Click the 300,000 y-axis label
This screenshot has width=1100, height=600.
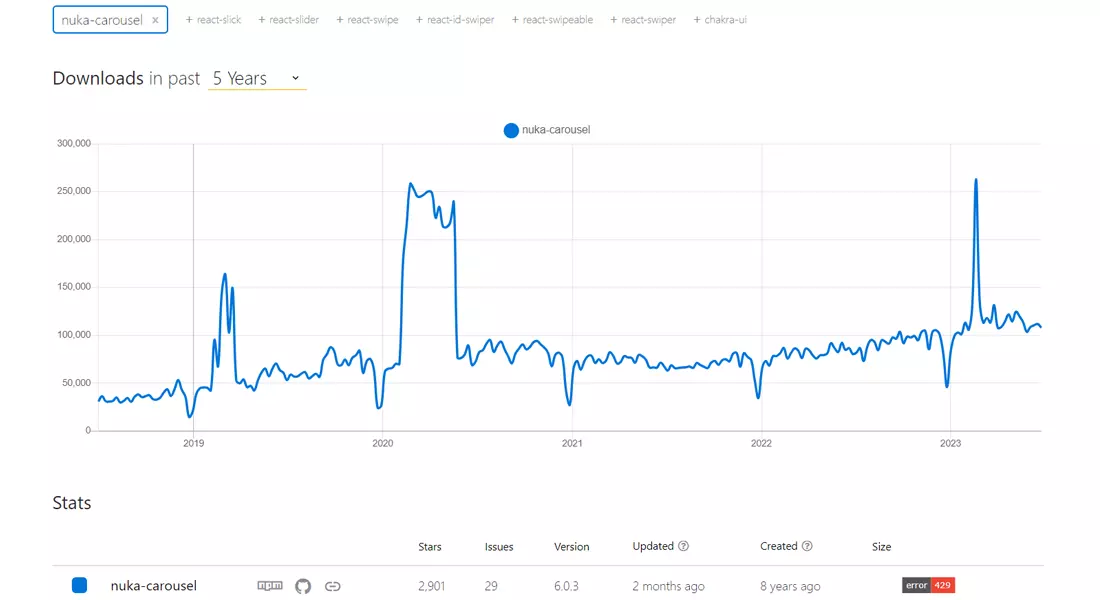click(x=74, y=143)
